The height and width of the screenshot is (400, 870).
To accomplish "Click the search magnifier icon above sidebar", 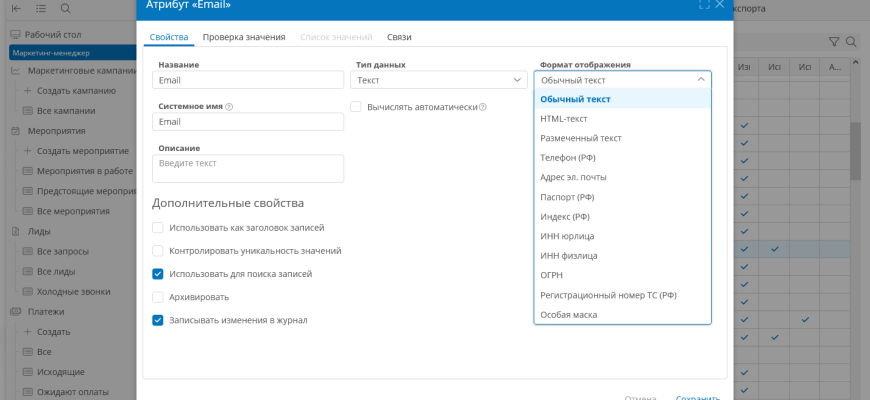I will [x=65, y=8].
